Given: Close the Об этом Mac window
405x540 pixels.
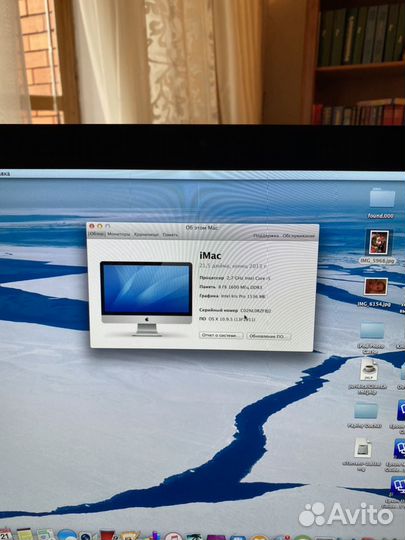Looking at the screenshot, I should click(92, 226).
